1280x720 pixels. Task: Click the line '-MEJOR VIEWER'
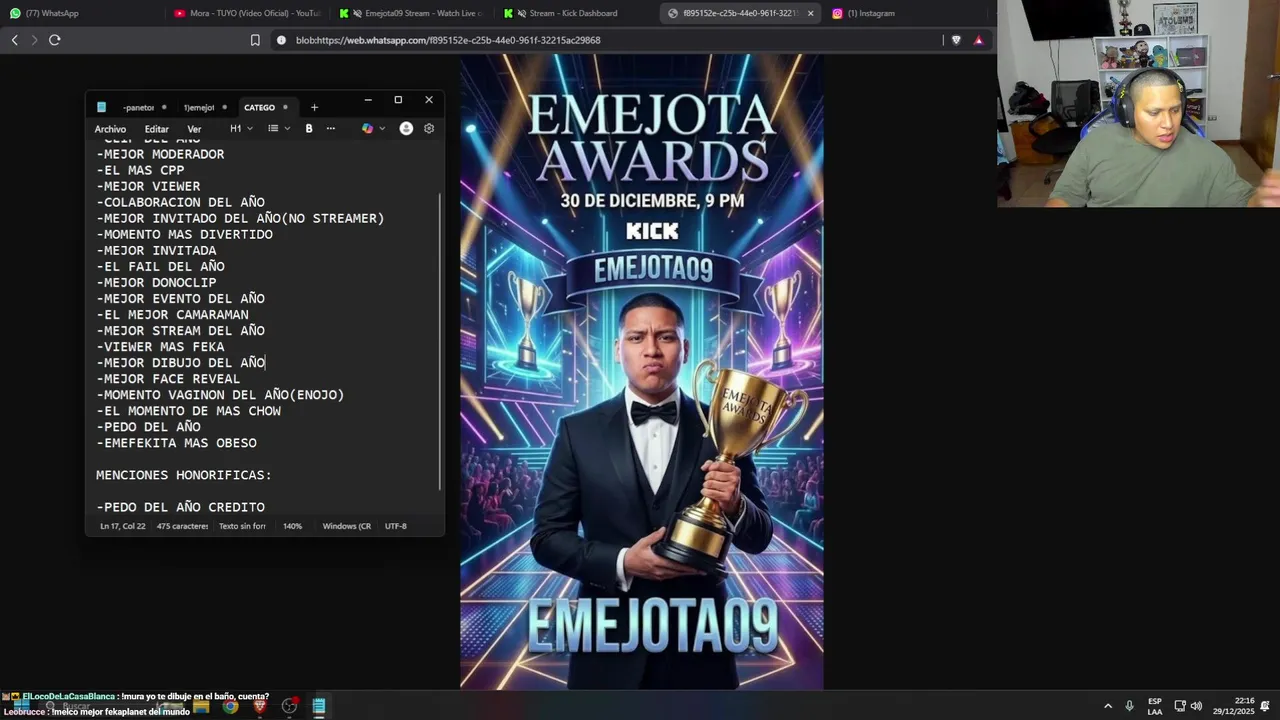click(x=148, y=186)
